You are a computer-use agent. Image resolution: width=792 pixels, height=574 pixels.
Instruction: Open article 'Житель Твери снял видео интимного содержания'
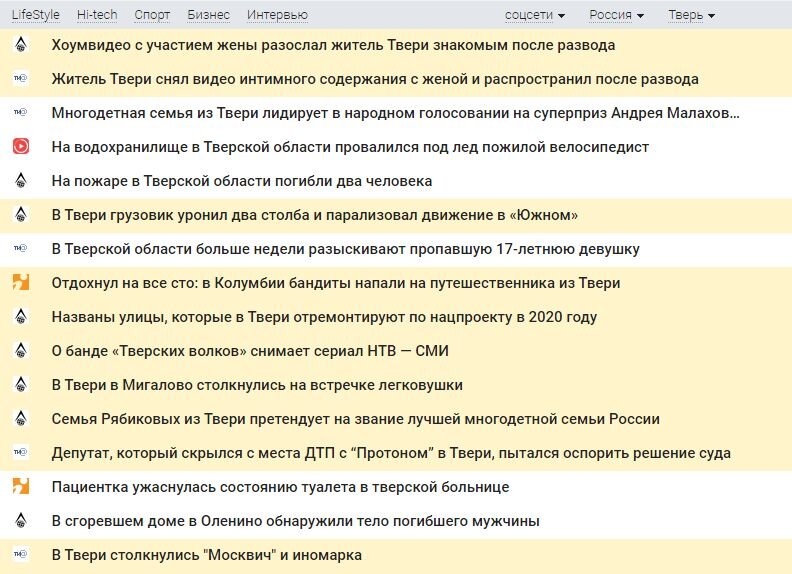coord(375,79)
